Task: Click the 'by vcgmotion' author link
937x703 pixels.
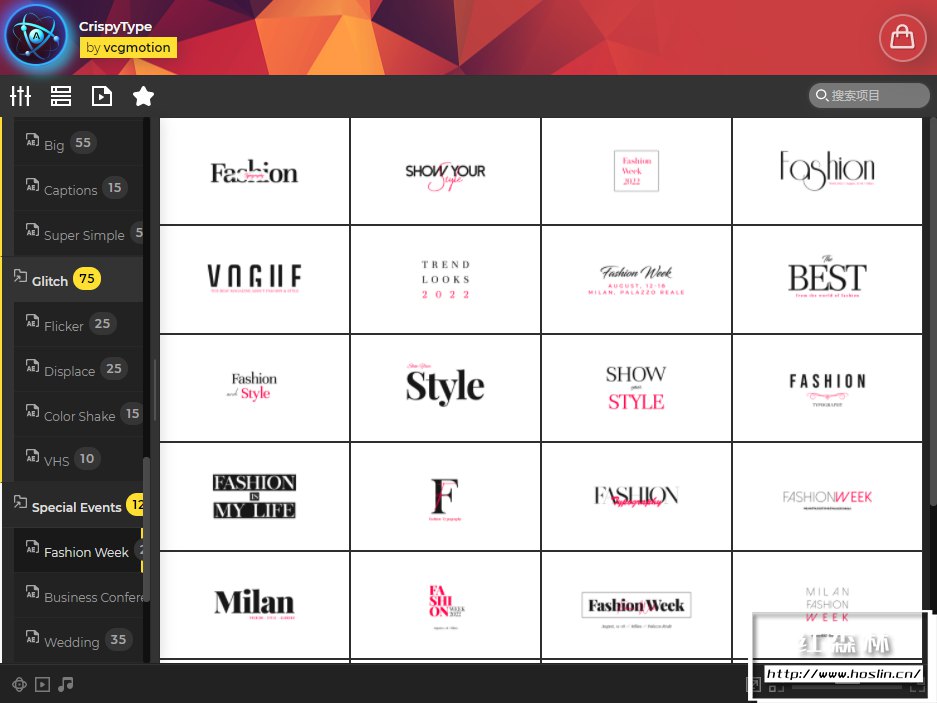Action: coord(128,48)
